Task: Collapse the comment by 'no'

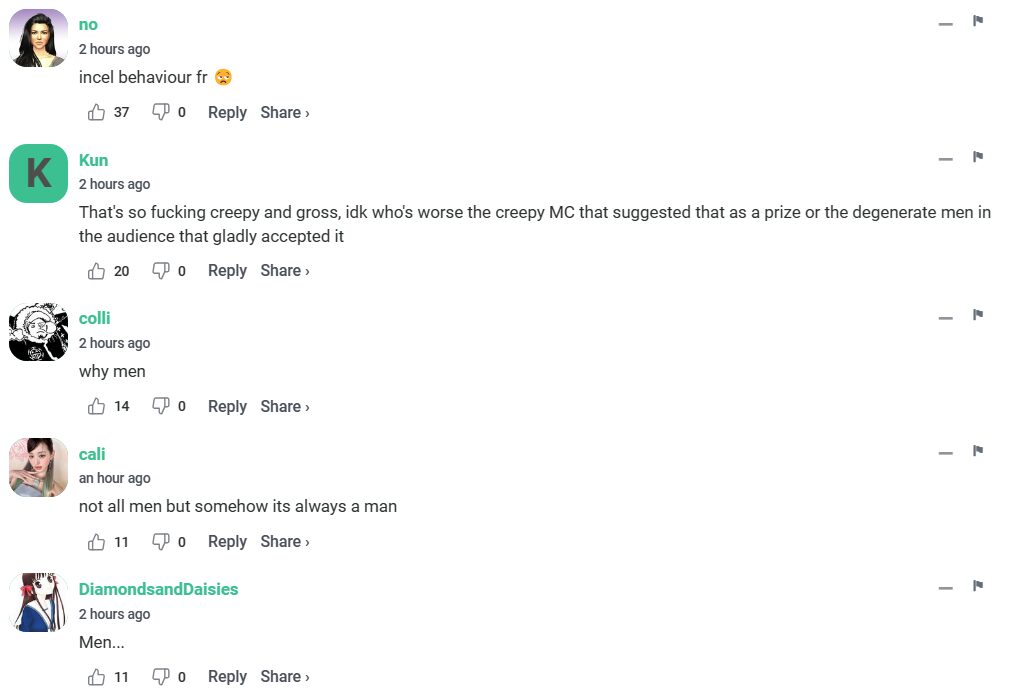Action: tap(945, 23)
